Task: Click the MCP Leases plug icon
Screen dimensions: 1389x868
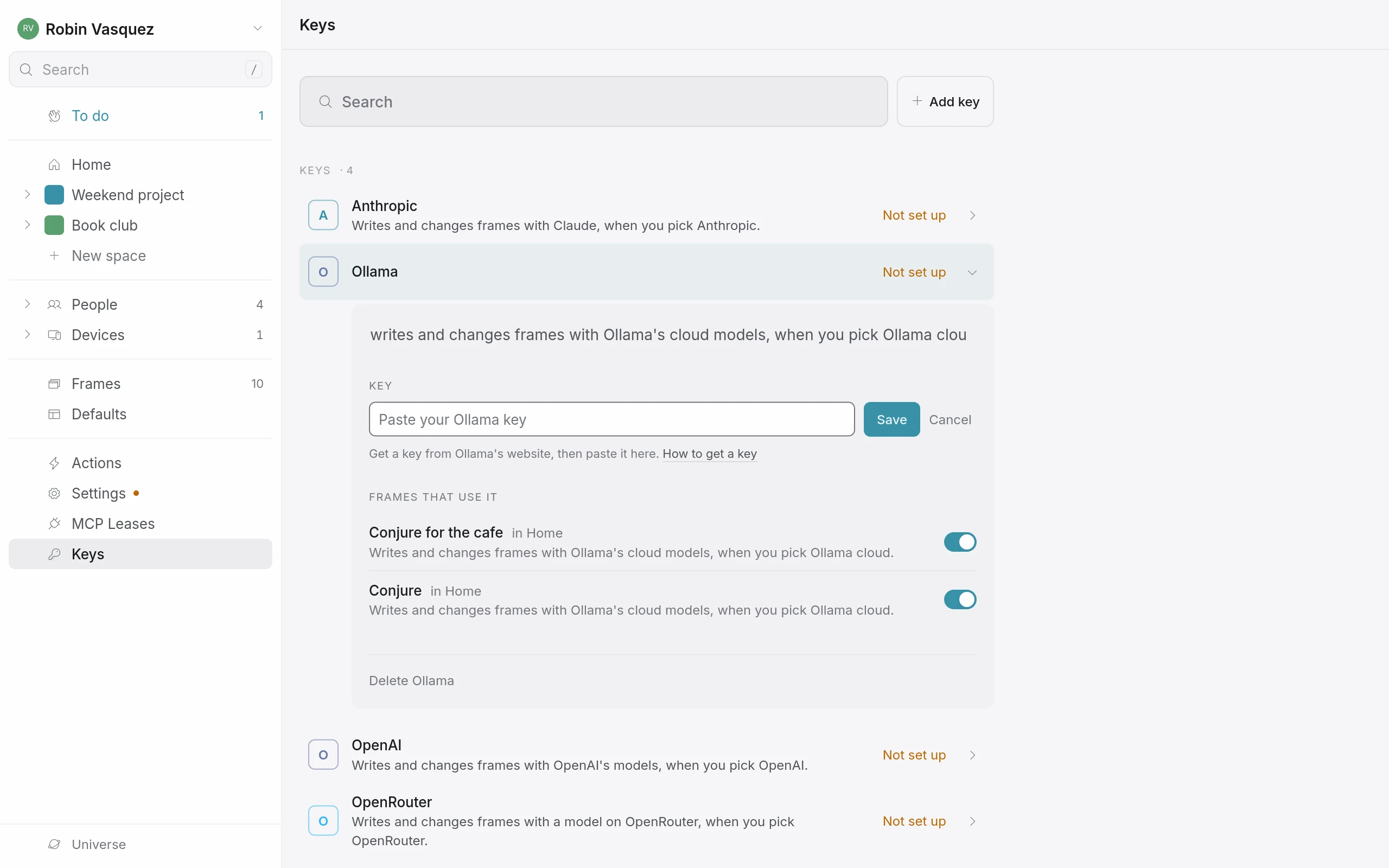Action: click(x=54, y=524)
